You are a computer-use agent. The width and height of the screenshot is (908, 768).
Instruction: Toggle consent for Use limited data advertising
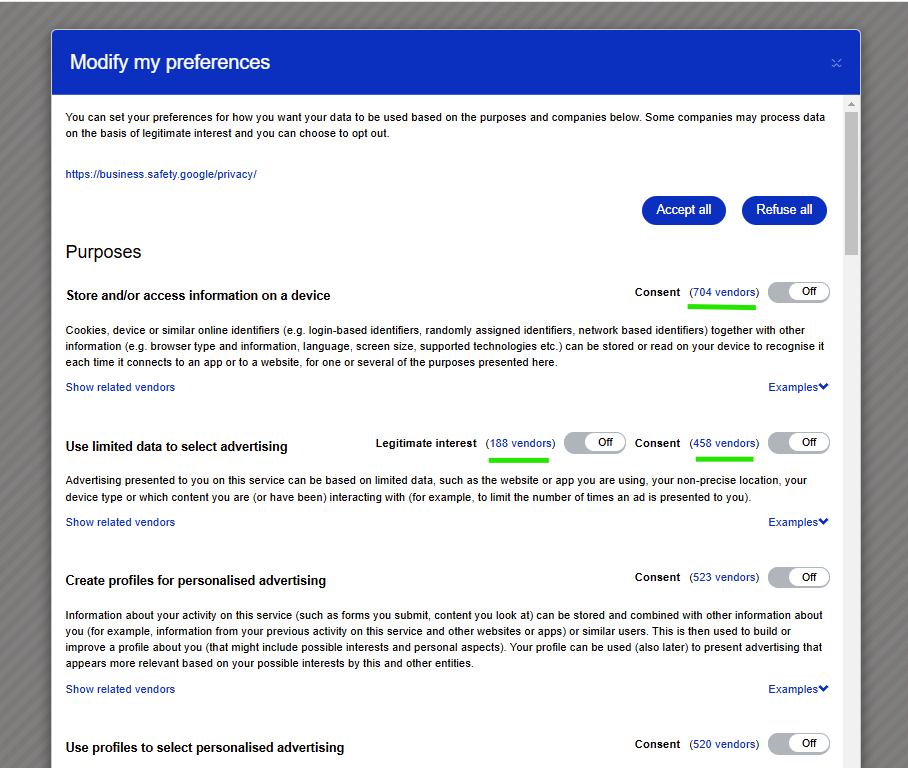(x=798, y=443)
